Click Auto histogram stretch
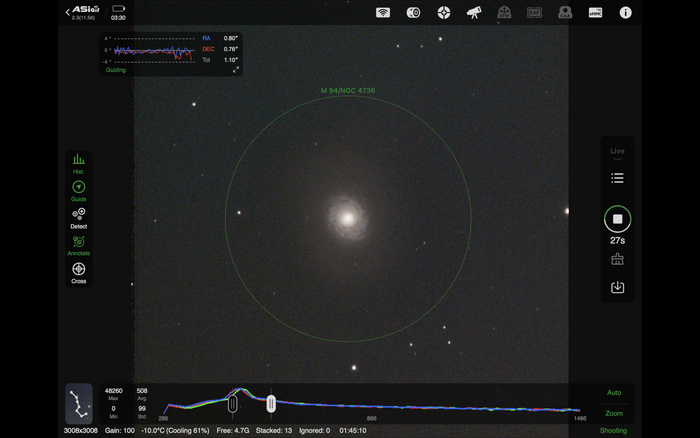700x438 pixels. coord(614,393)
